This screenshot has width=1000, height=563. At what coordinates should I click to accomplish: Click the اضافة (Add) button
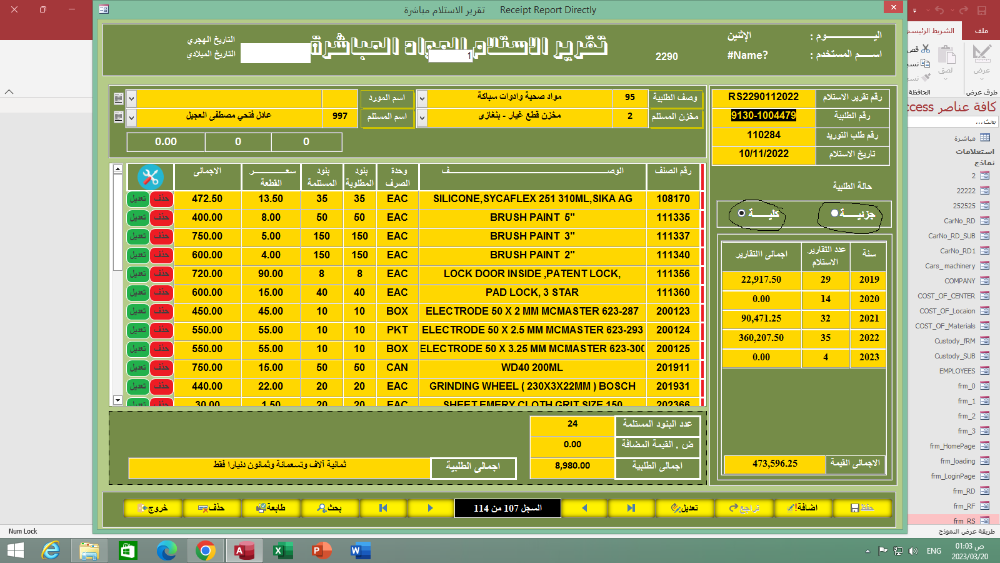click(x=802, y=508)
